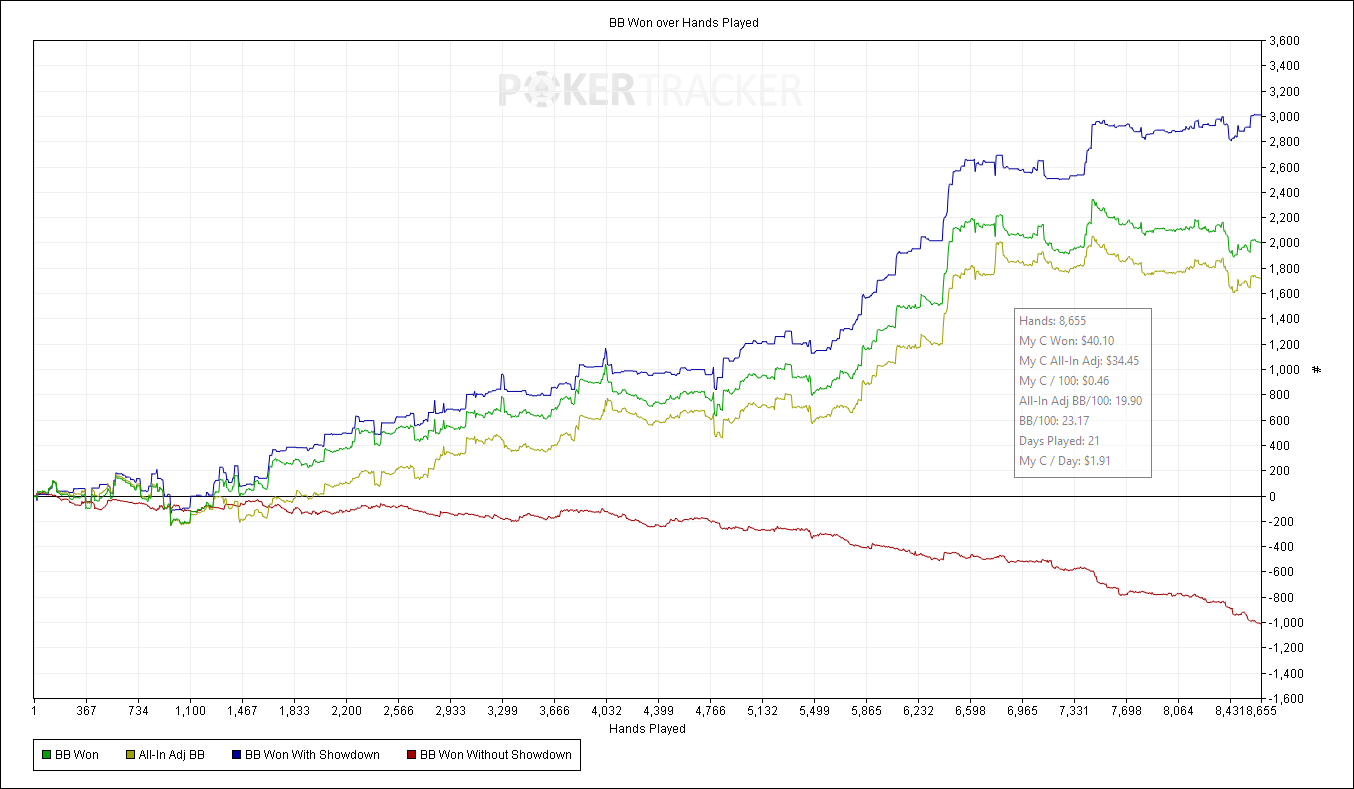Click "Days Played: 21" in the tooltip
The height and width of the screenshot is (789, 1354).
click(x=1059, y=441)
